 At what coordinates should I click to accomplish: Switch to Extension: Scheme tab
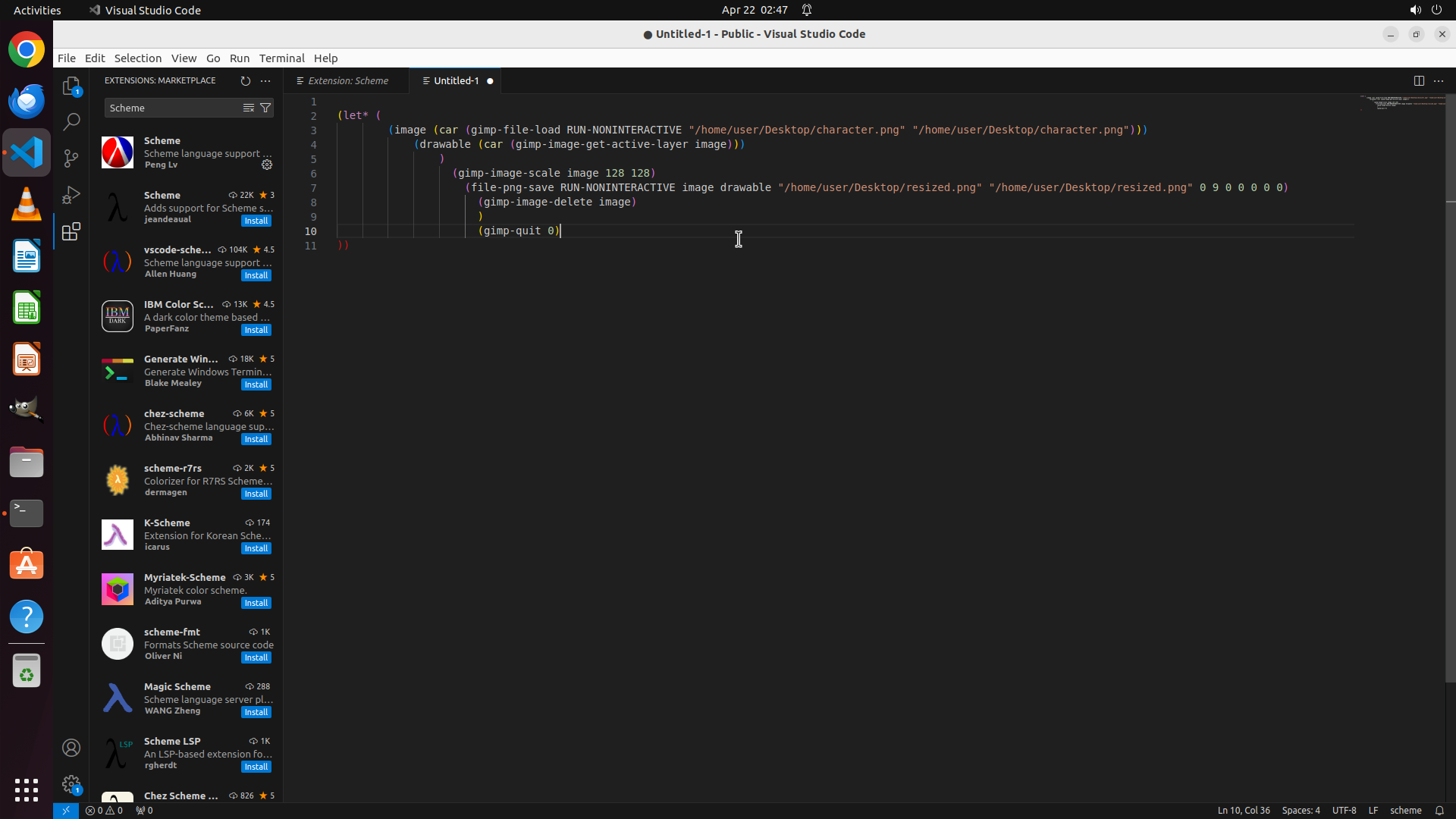pos(347,80)
